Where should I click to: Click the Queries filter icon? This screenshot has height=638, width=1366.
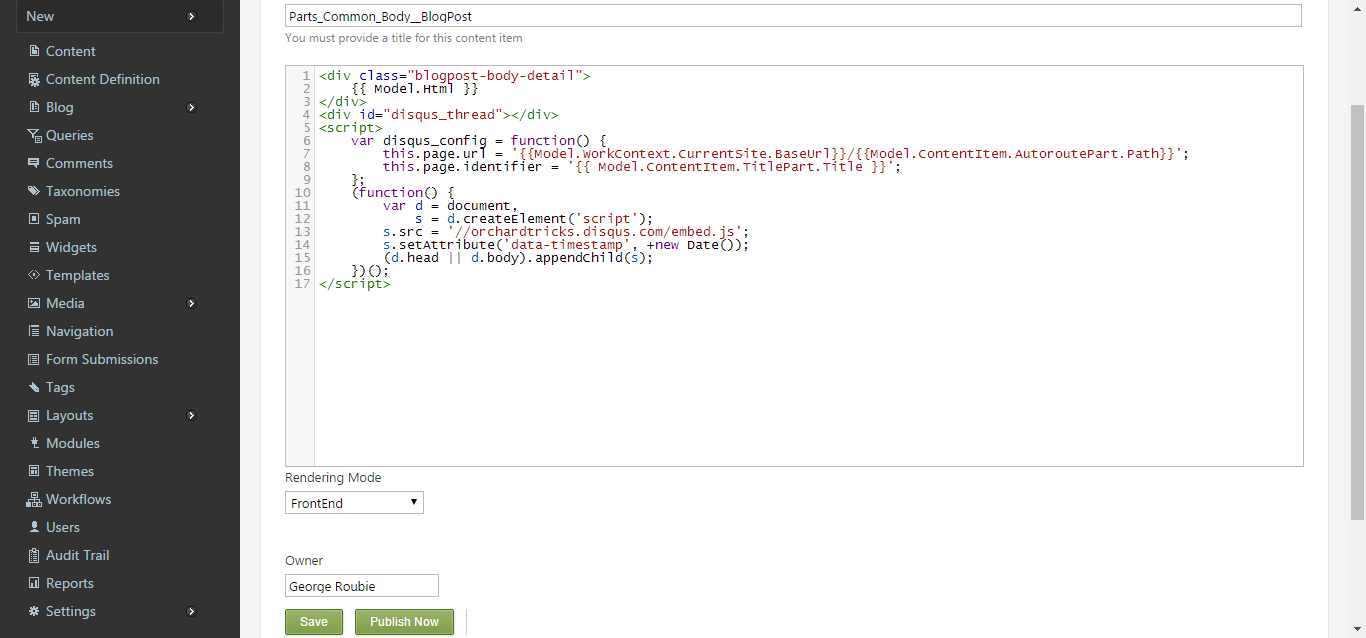click(34, 135)
